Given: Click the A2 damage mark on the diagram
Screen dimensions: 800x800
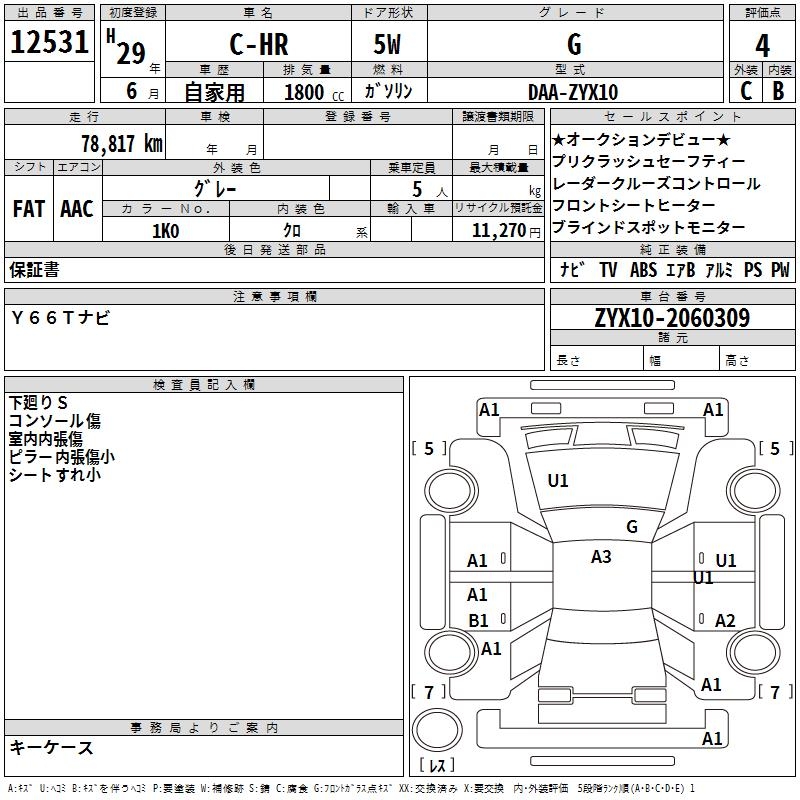Looking at the screenshot, I should click(x=725, y=621).
